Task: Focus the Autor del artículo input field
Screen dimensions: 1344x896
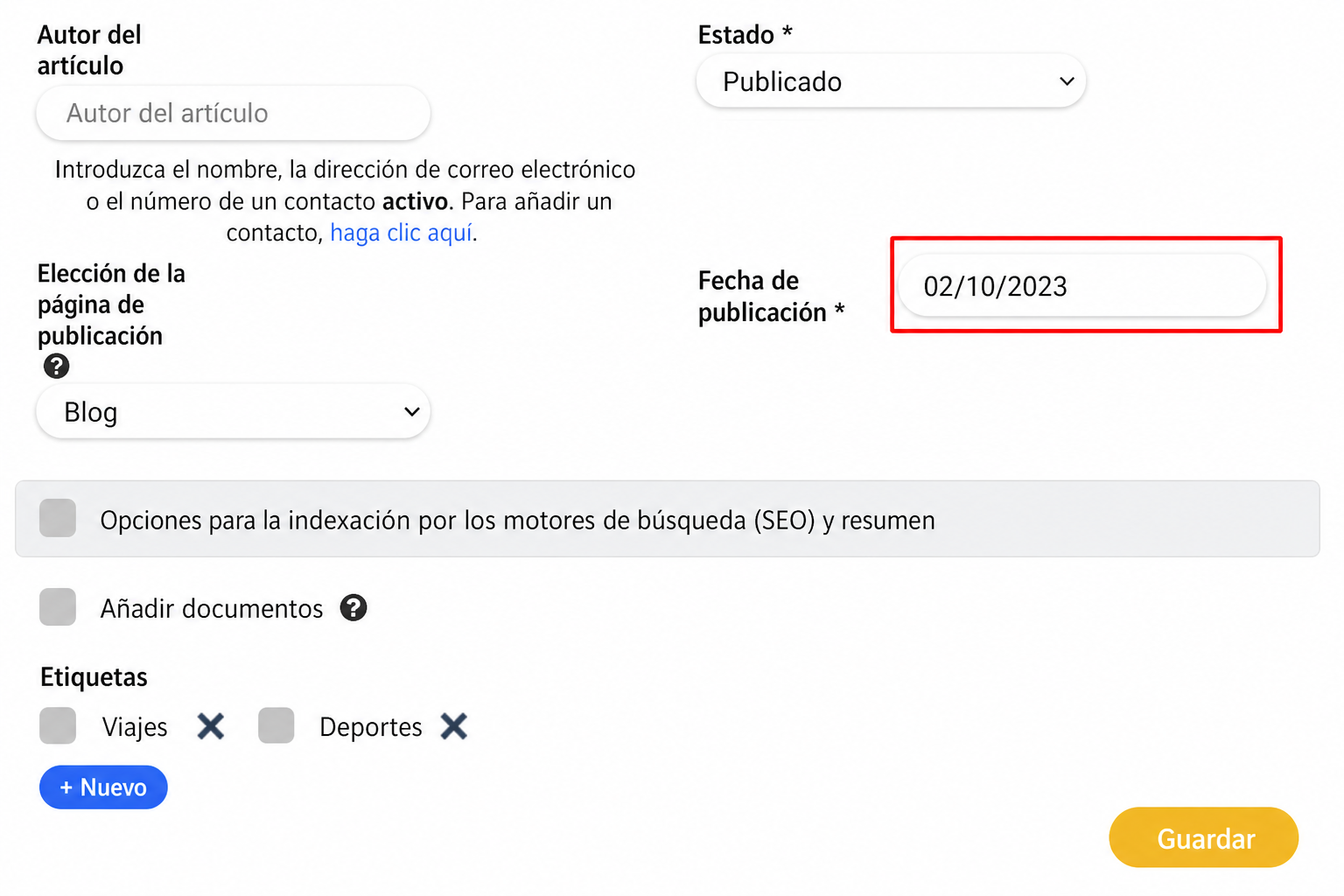Action: 233,113
